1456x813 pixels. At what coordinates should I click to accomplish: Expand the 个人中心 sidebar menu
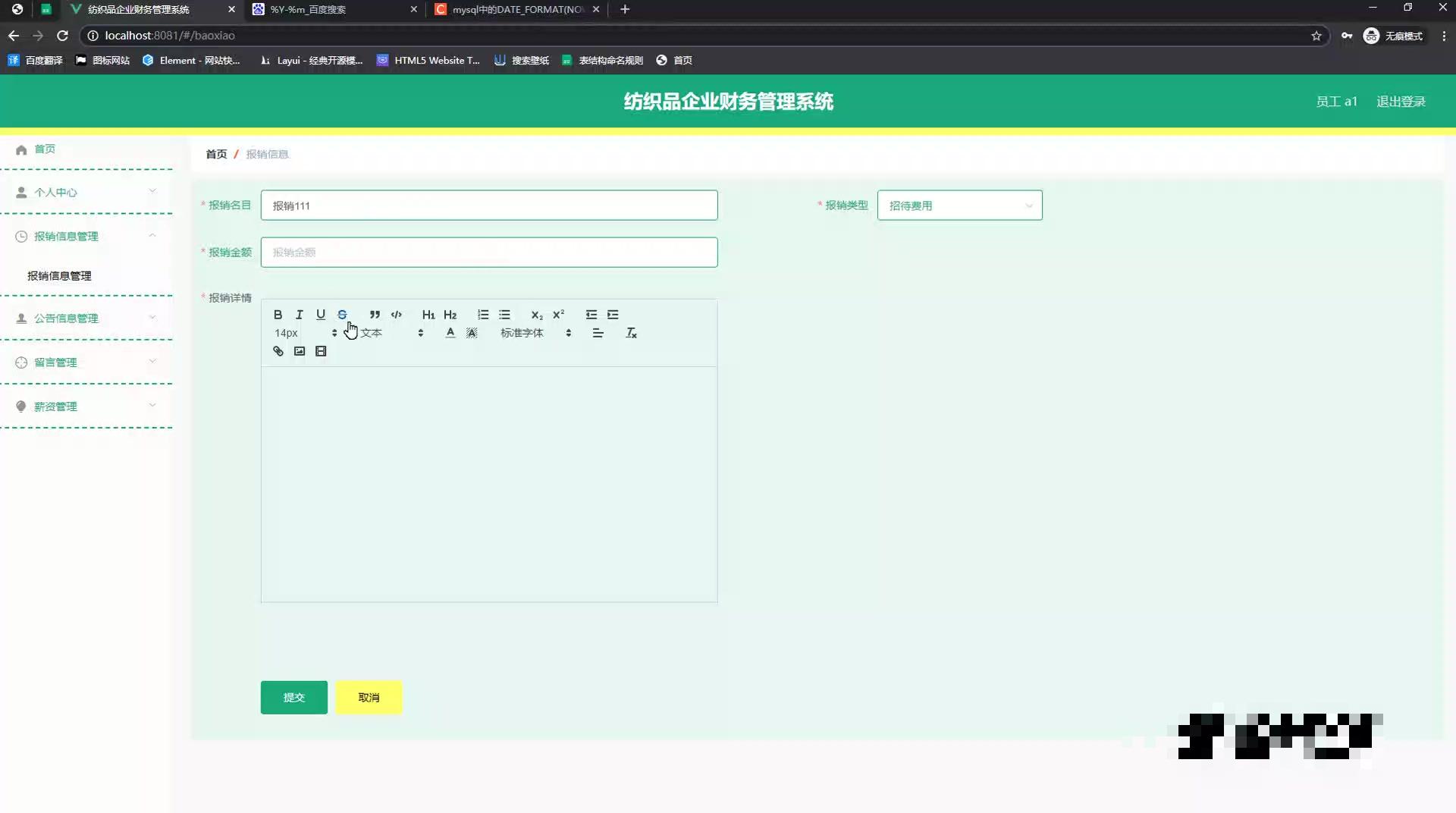tap(86, 193)
